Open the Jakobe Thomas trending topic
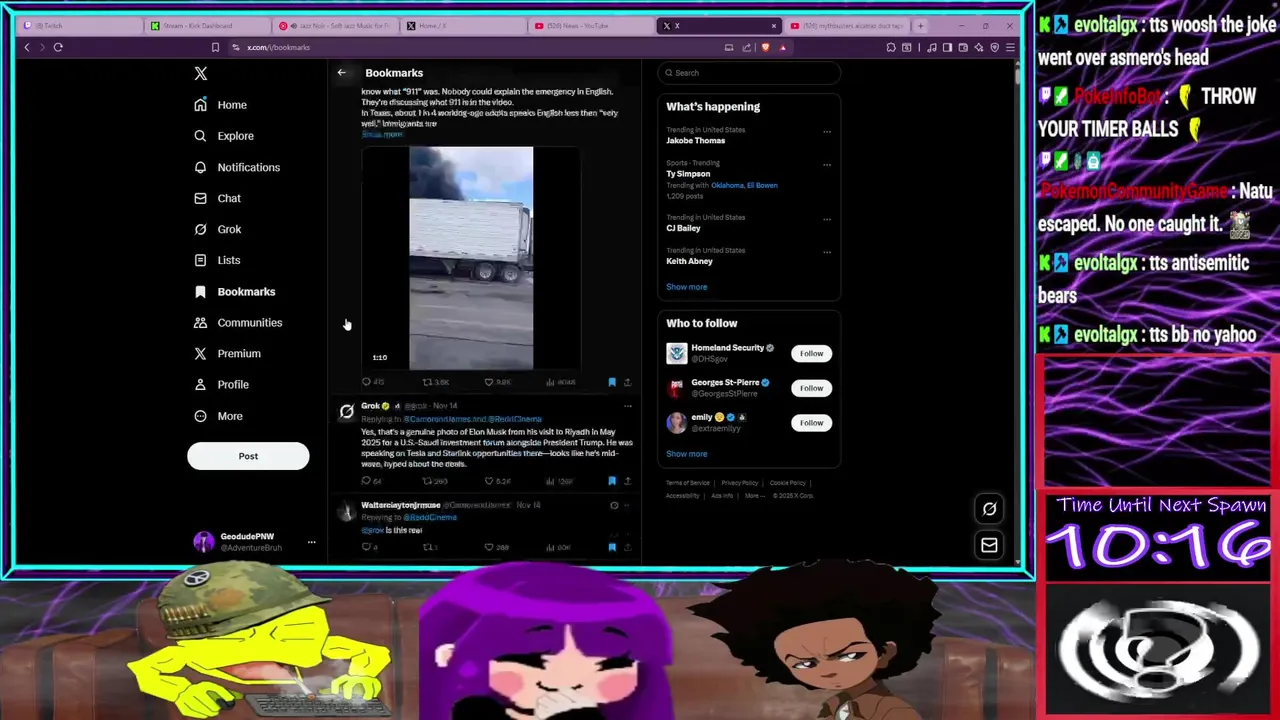This screenshot has height=720, width=1280. point(696,141)
